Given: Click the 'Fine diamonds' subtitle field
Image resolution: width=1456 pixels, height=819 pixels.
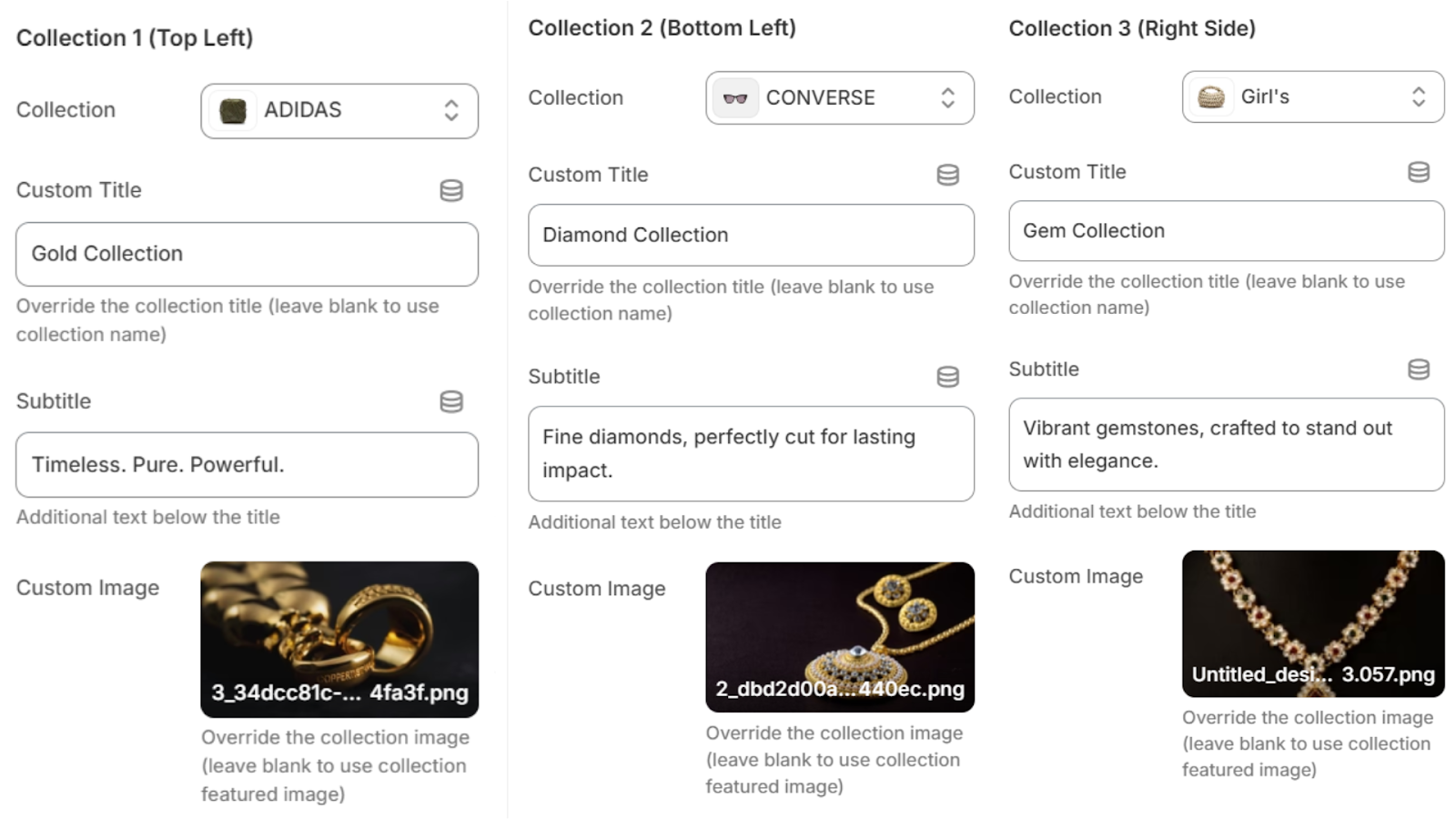Looking at the screenshot, I should point(751,453).
